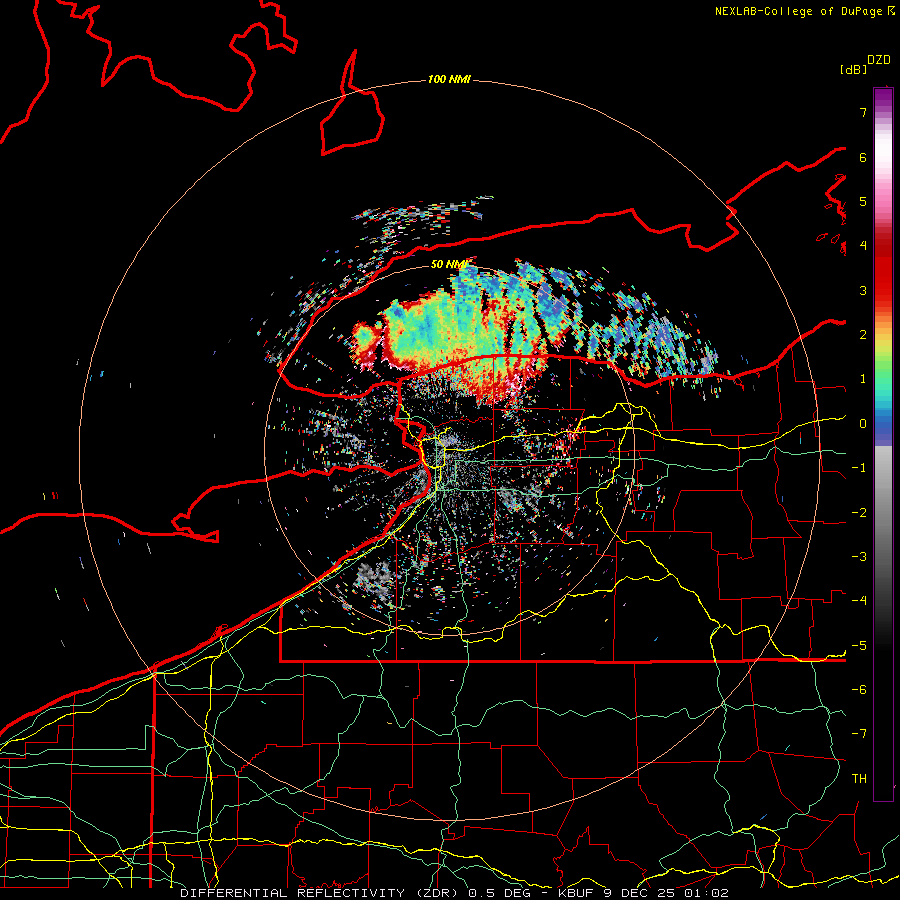
Task: Click the 4 value on color scale
Action: tap(863, 246)
